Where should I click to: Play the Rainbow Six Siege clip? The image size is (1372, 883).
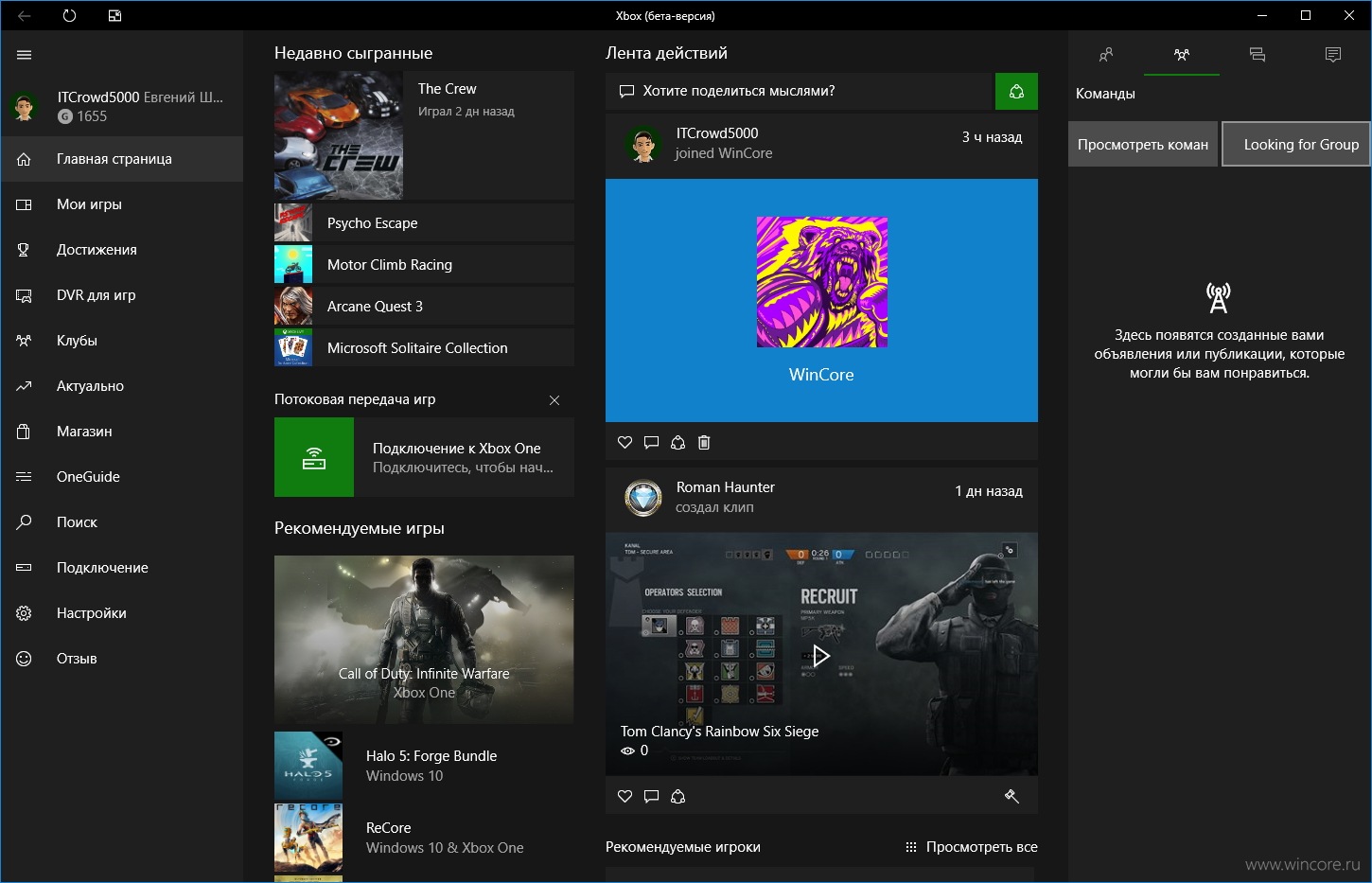(821, 655)
